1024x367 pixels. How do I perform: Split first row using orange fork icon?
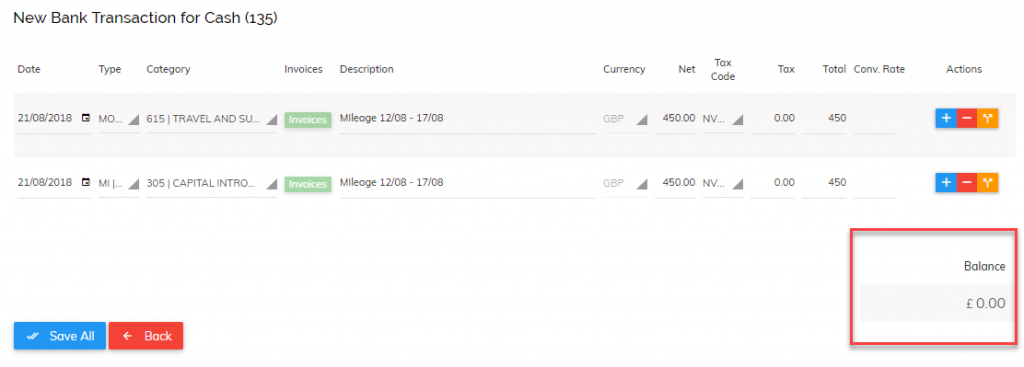tap(988, 118)
